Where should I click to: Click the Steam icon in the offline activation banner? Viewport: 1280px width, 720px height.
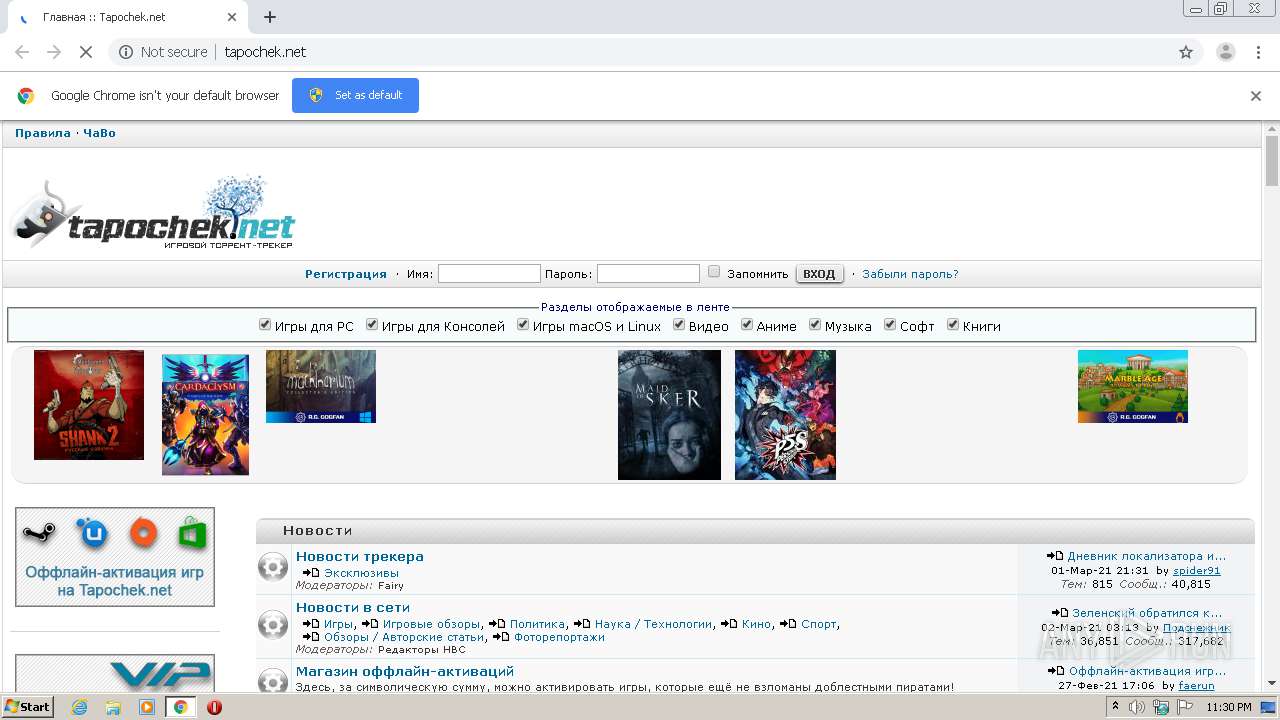click(x=40, y=533)
